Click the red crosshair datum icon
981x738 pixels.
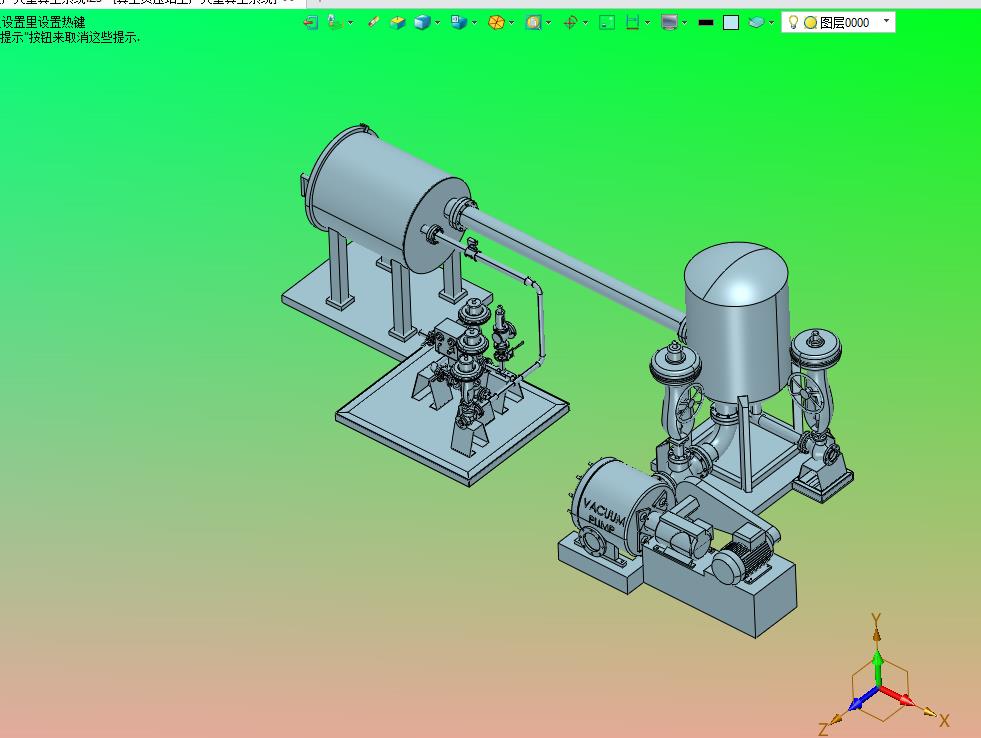click(x=570, y=23)
